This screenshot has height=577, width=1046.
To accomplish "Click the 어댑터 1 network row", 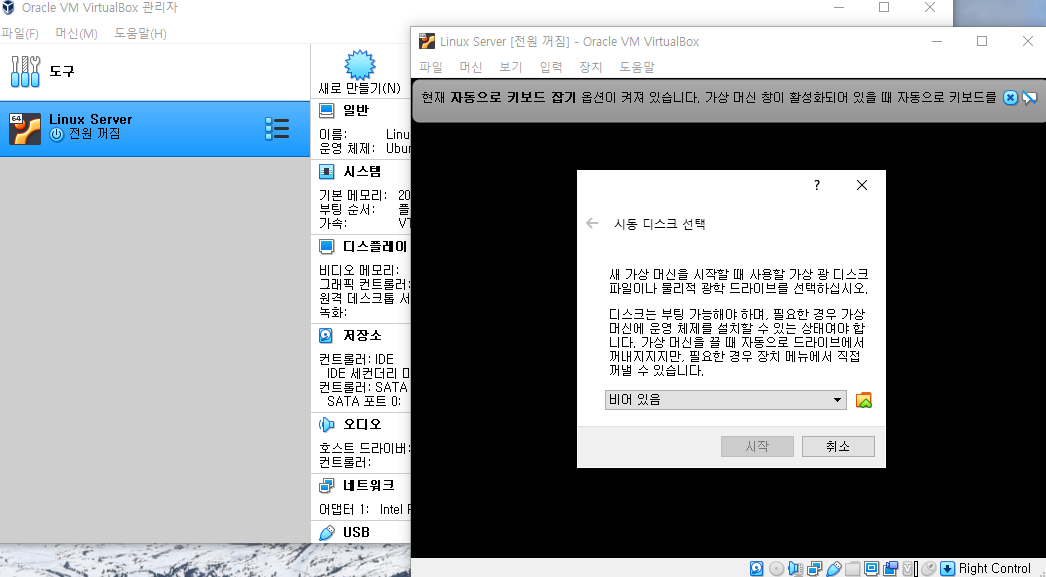I will [364, 509].
